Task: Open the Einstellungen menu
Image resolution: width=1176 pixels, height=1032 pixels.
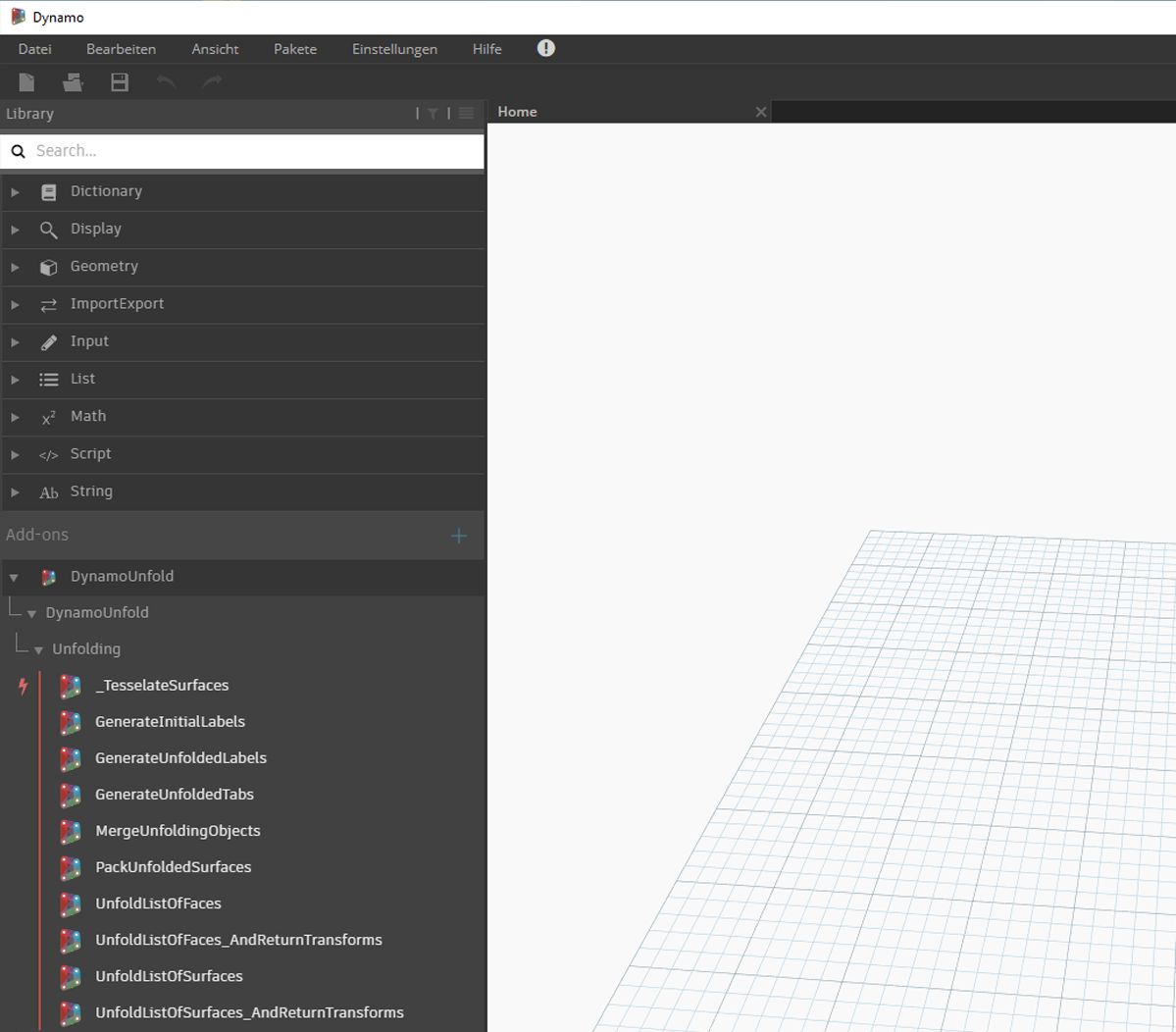Action: (x=394, y=49)
